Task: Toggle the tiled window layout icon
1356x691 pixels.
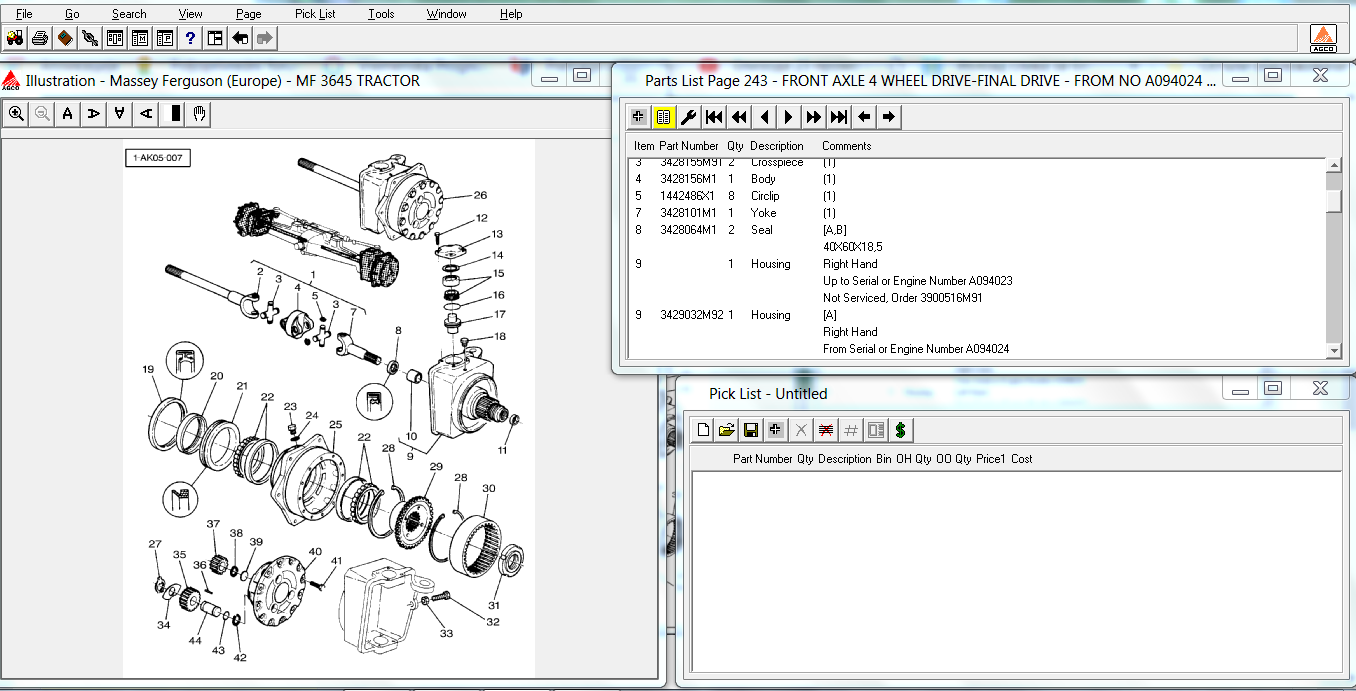Action: (215, 38)
